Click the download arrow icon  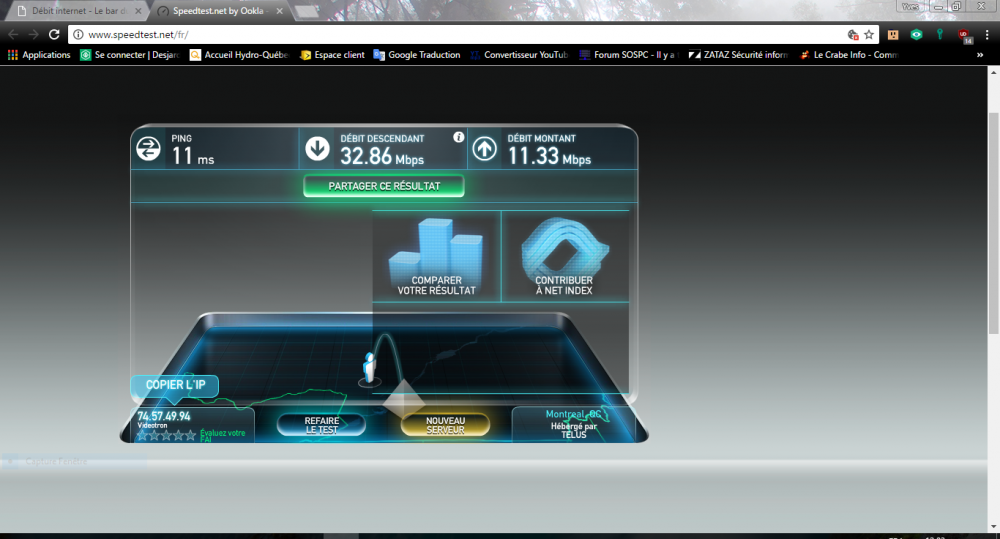[x=317, y=148]
